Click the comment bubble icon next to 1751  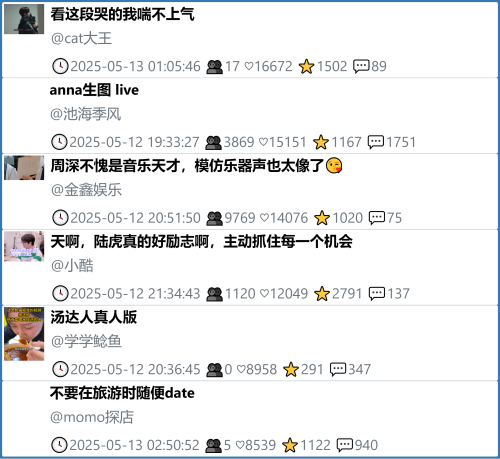[376, 142]
